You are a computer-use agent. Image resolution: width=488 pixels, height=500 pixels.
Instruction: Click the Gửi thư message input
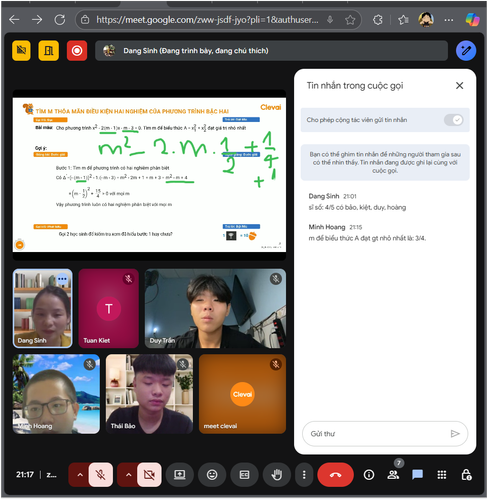click(x=378, y=433)
